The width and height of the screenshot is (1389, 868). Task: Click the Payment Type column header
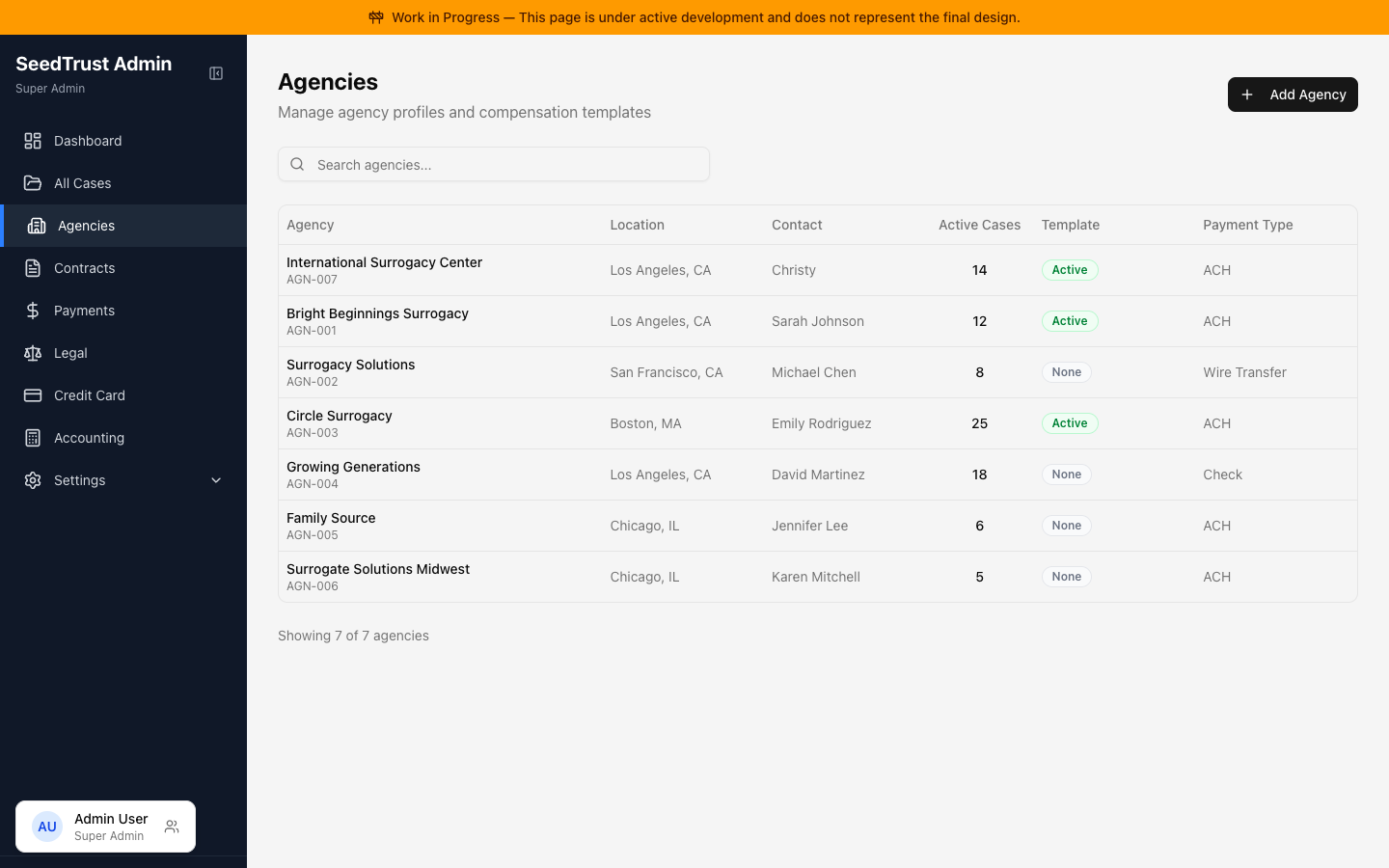(x=1248, y=225)
